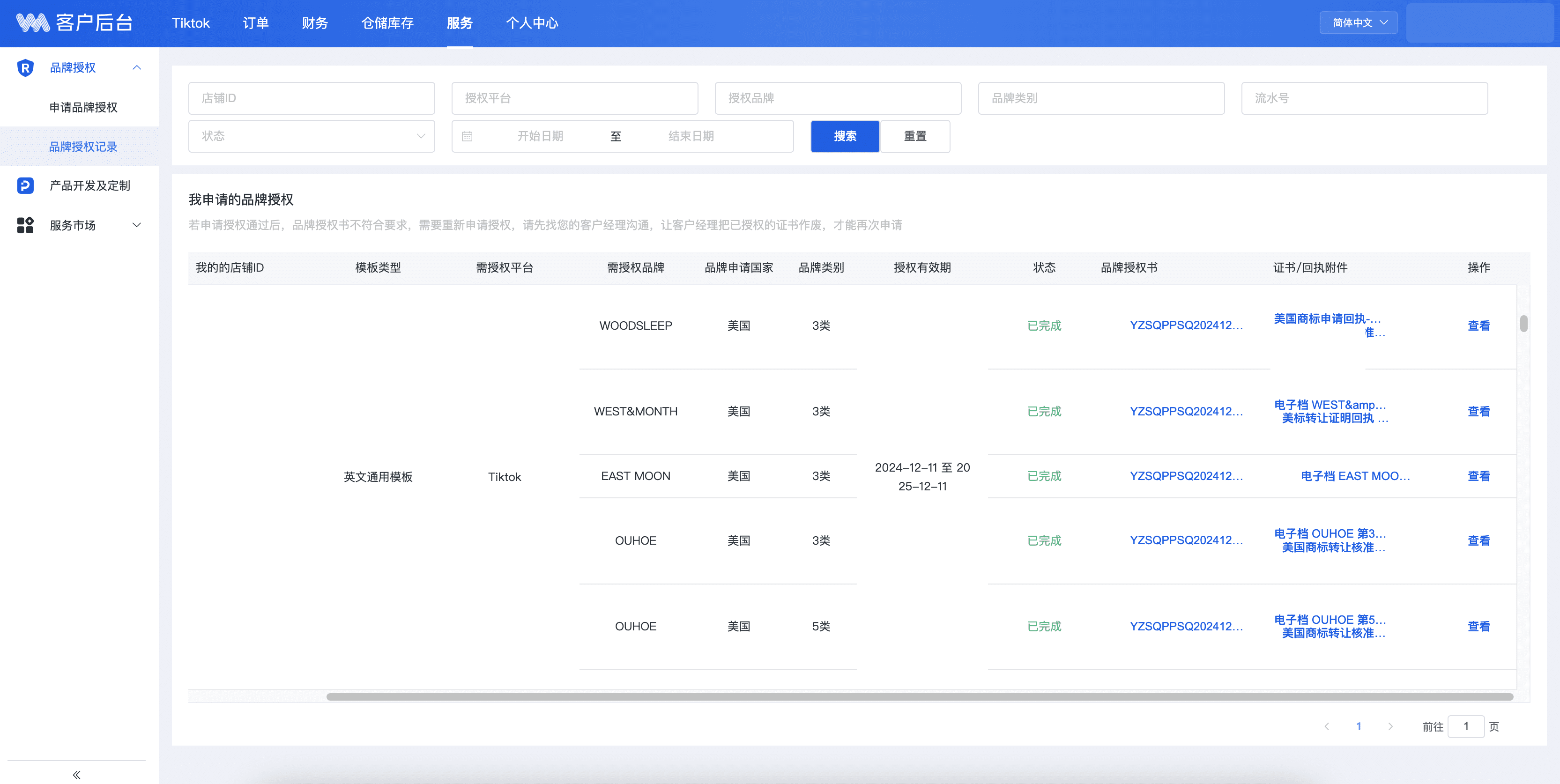Open OUHOE 5类 authorization letter link
Image resolution: width=1560 pixels, height=784 pixels.
coord(1186,626)
